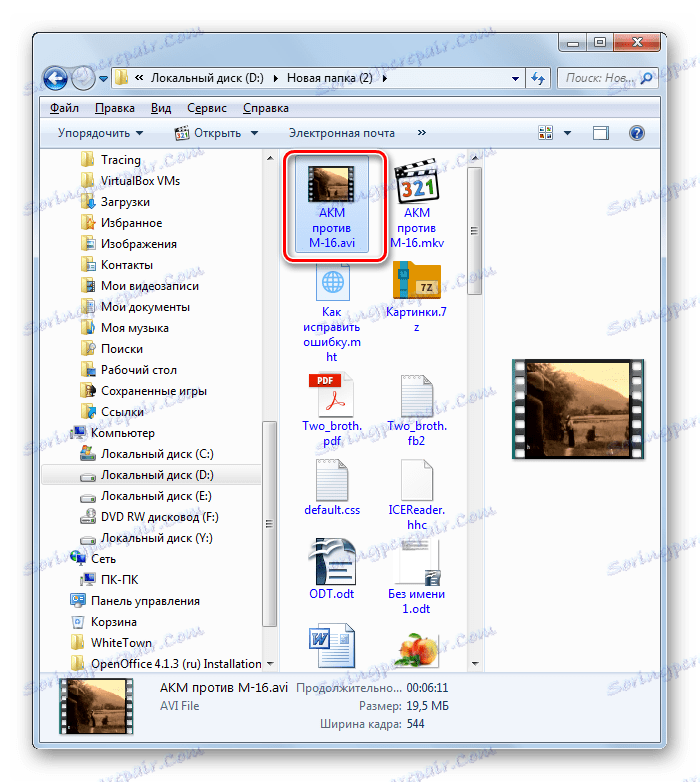The image size is (700, 782).
Task: Select the Без имени 1.odt file icon
Action: [417, 563]
